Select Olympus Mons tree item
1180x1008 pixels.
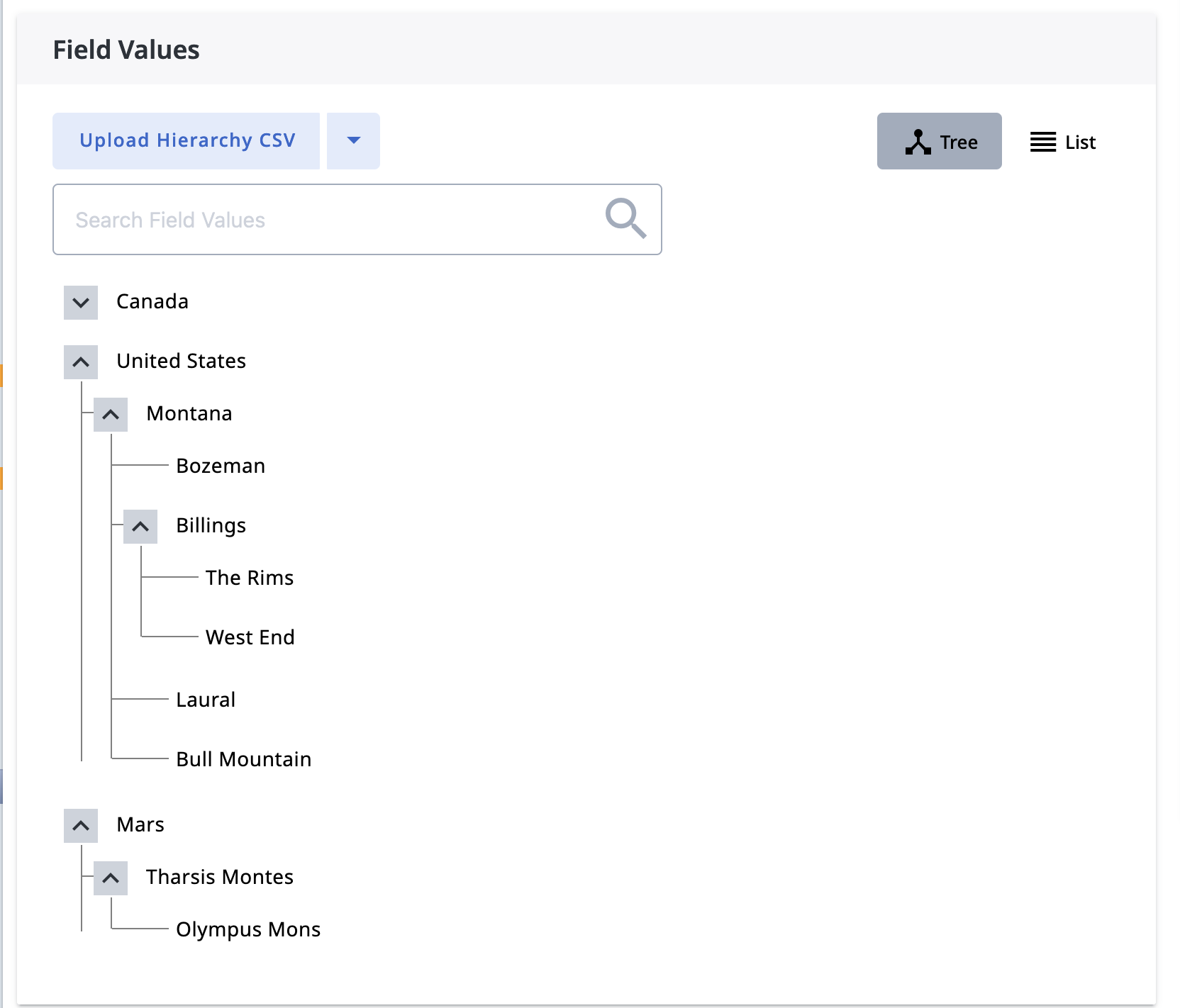pos(248,929)
